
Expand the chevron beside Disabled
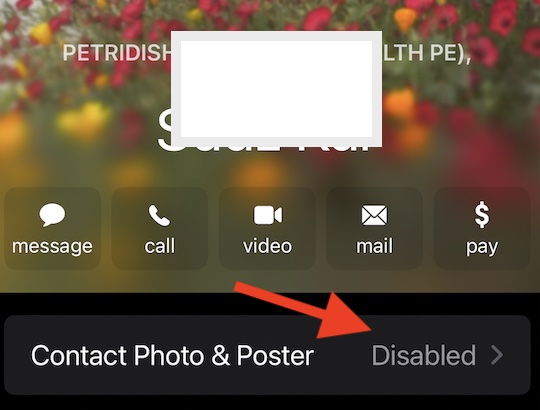(x=497, y=355)
